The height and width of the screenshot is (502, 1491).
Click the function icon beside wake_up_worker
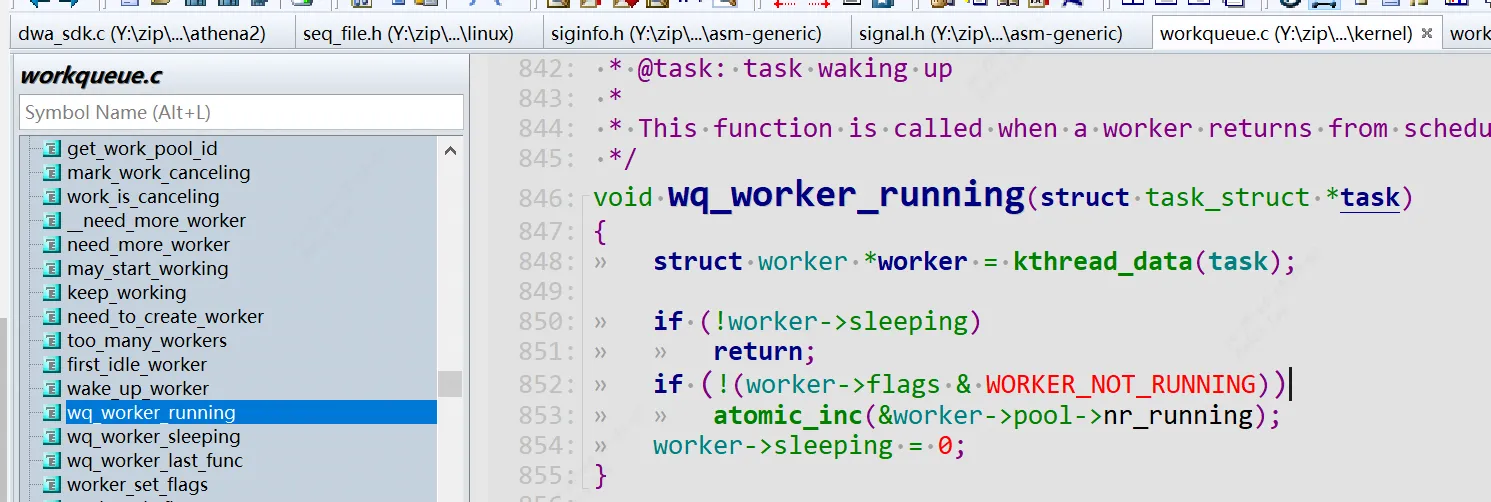coord(52,389)
